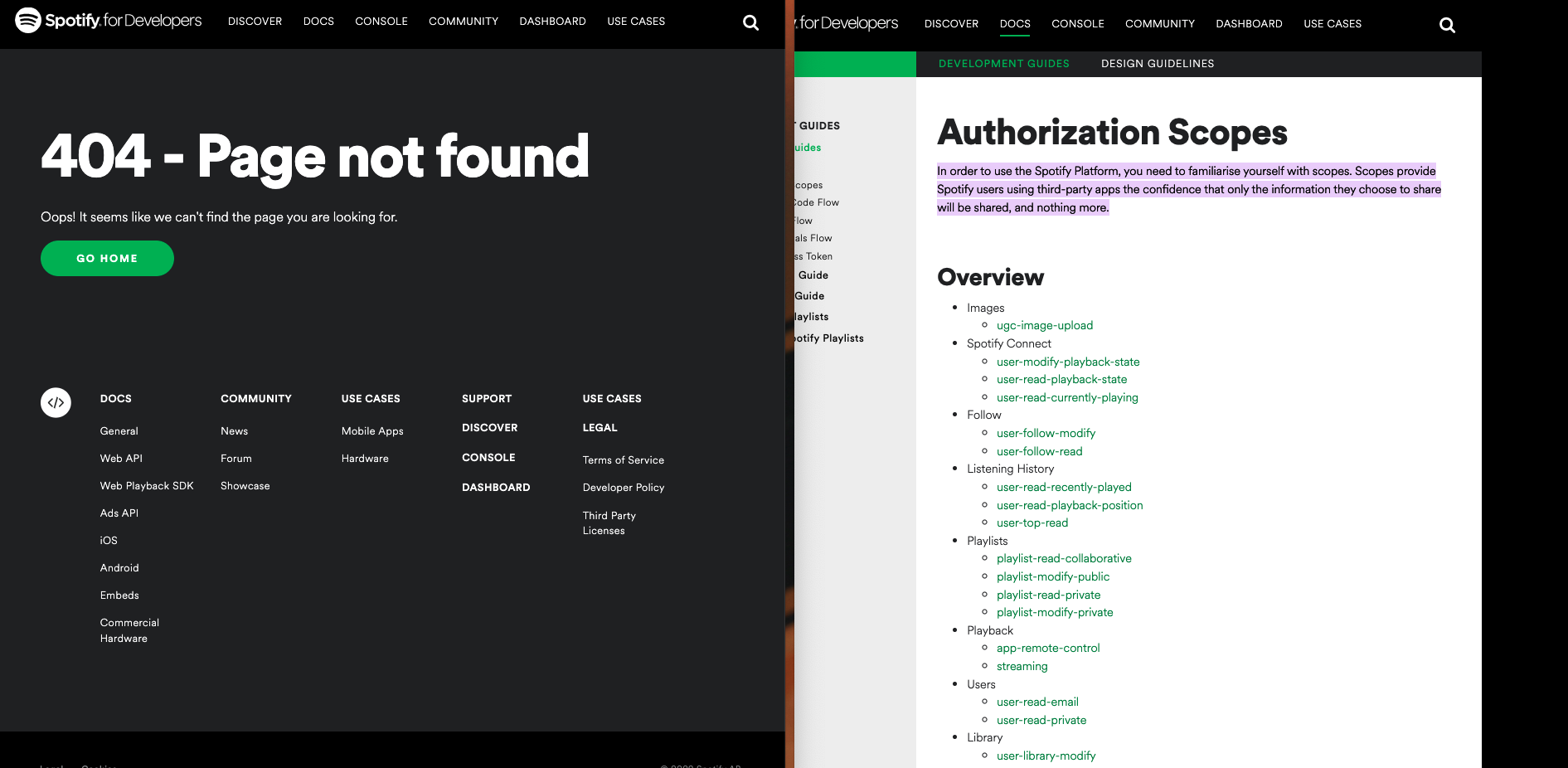Open search icon in the Authorization Scopes window
The image size is (1568, 768).
(1447, 25)
